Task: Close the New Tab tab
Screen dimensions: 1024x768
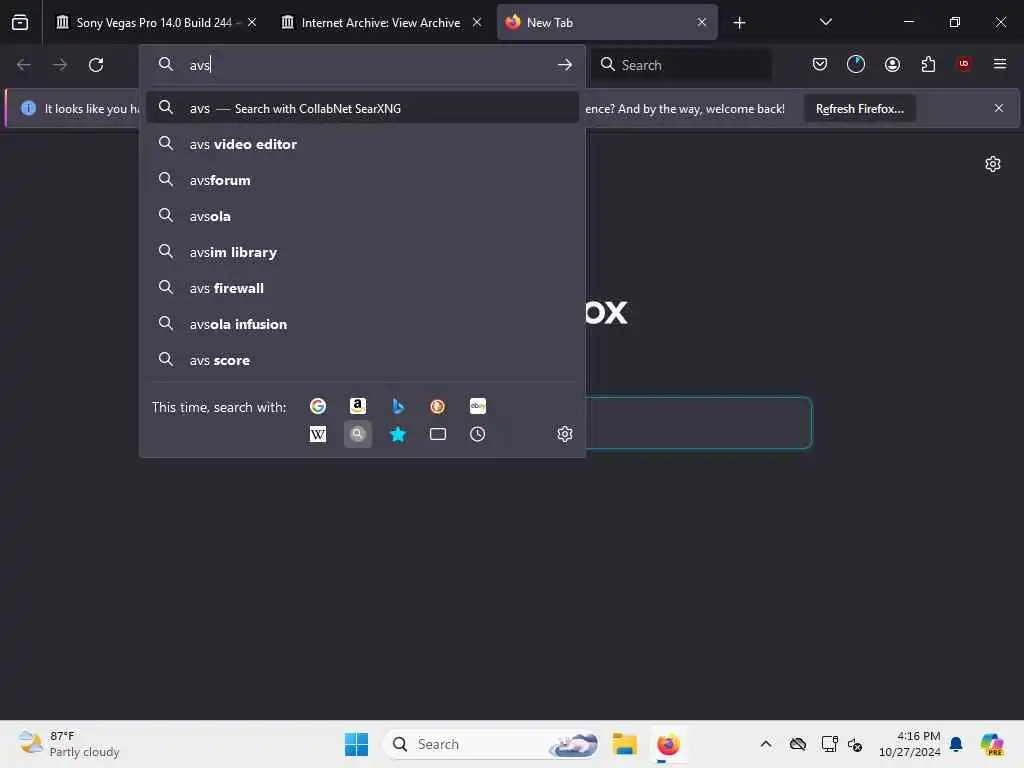Action: tap(702, 22)
